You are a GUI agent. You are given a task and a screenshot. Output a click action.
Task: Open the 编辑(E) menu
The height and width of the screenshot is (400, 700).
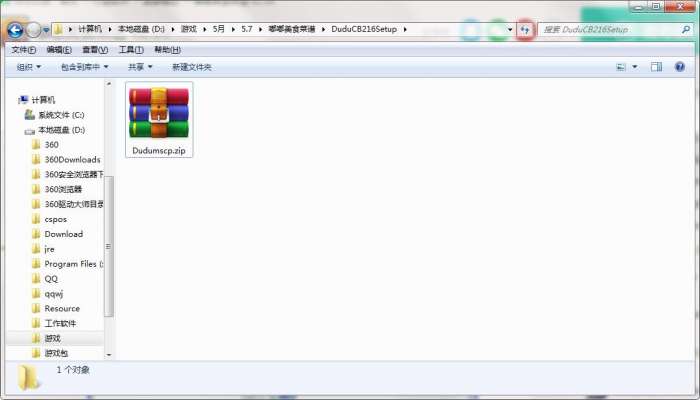click(x=59, y=50)
